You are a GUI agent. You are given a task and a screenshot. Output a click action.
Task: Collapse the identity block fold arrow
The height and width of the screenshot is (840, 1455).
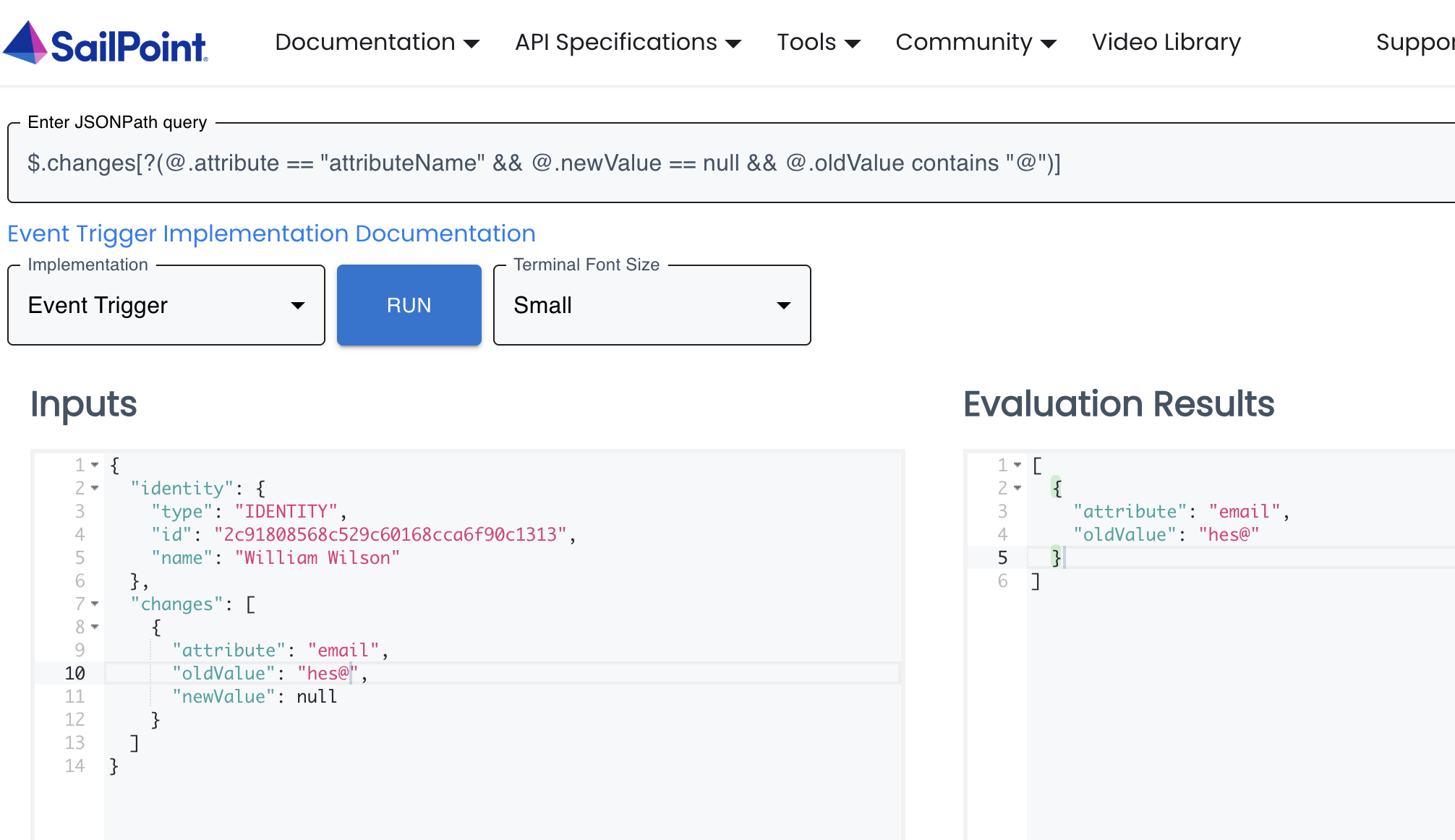point(95,488)
